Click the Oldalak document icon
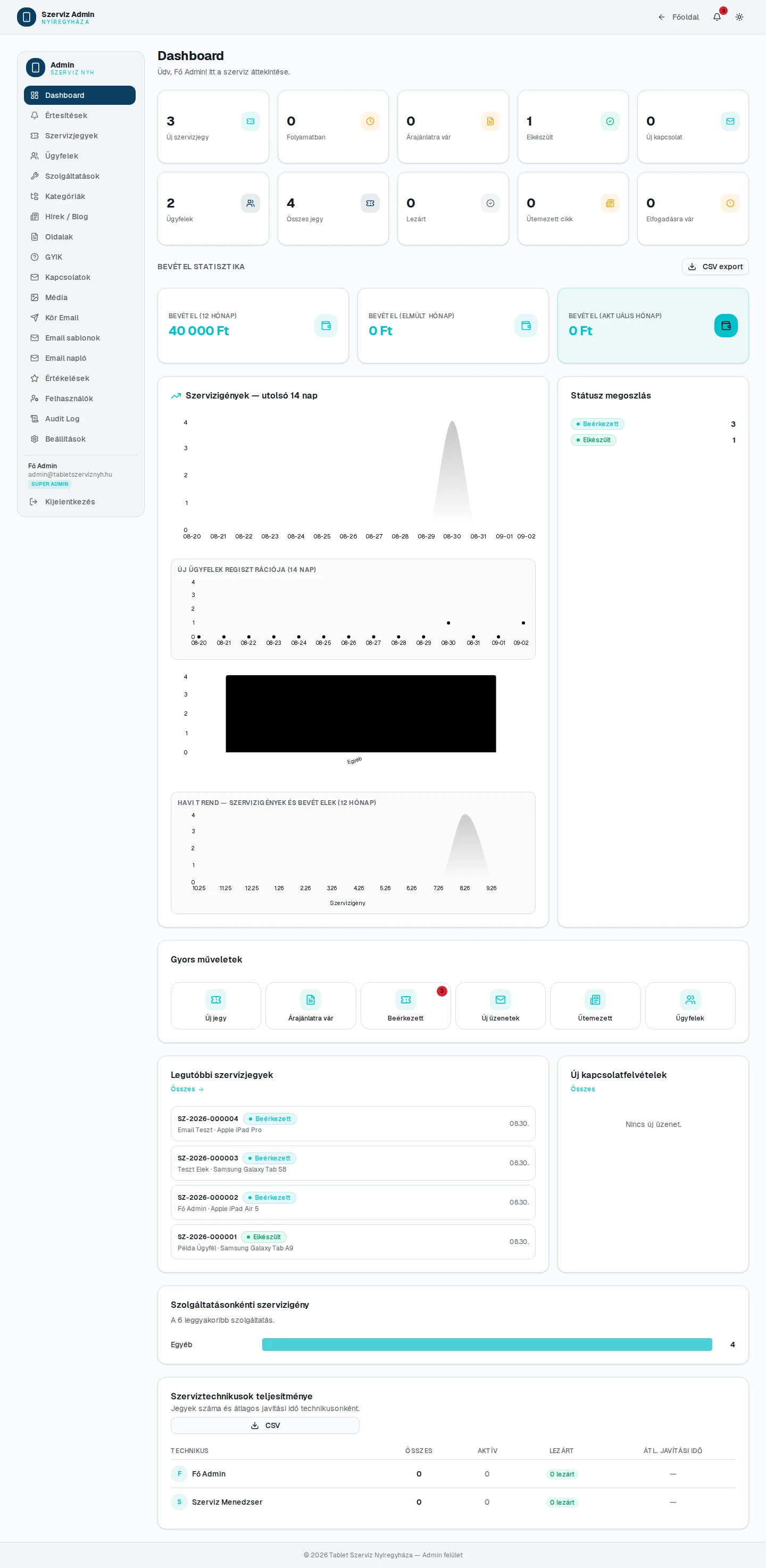 click(x=35, y=237)
